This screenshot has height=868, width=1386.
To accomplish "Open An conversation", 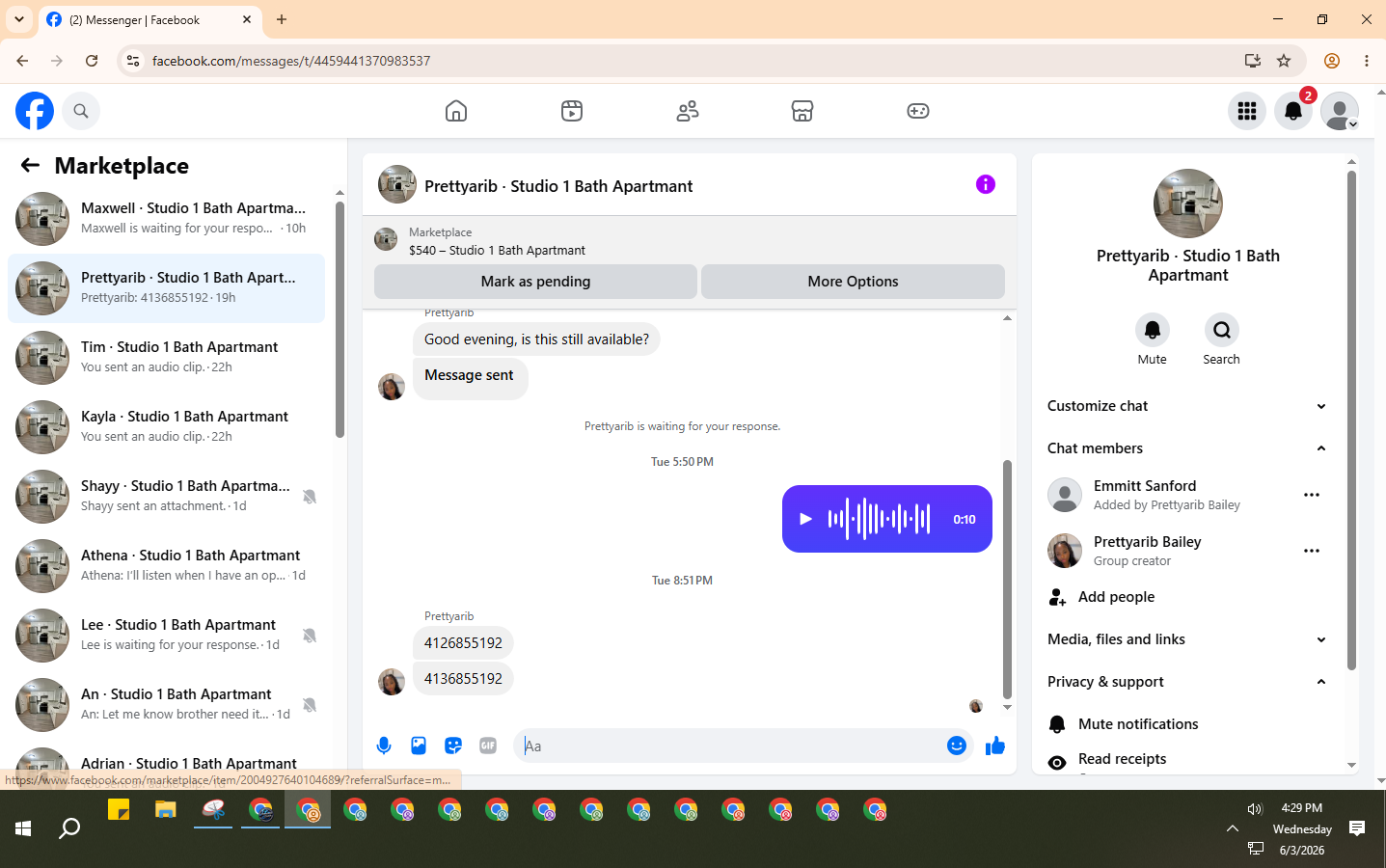I will 167,705.
